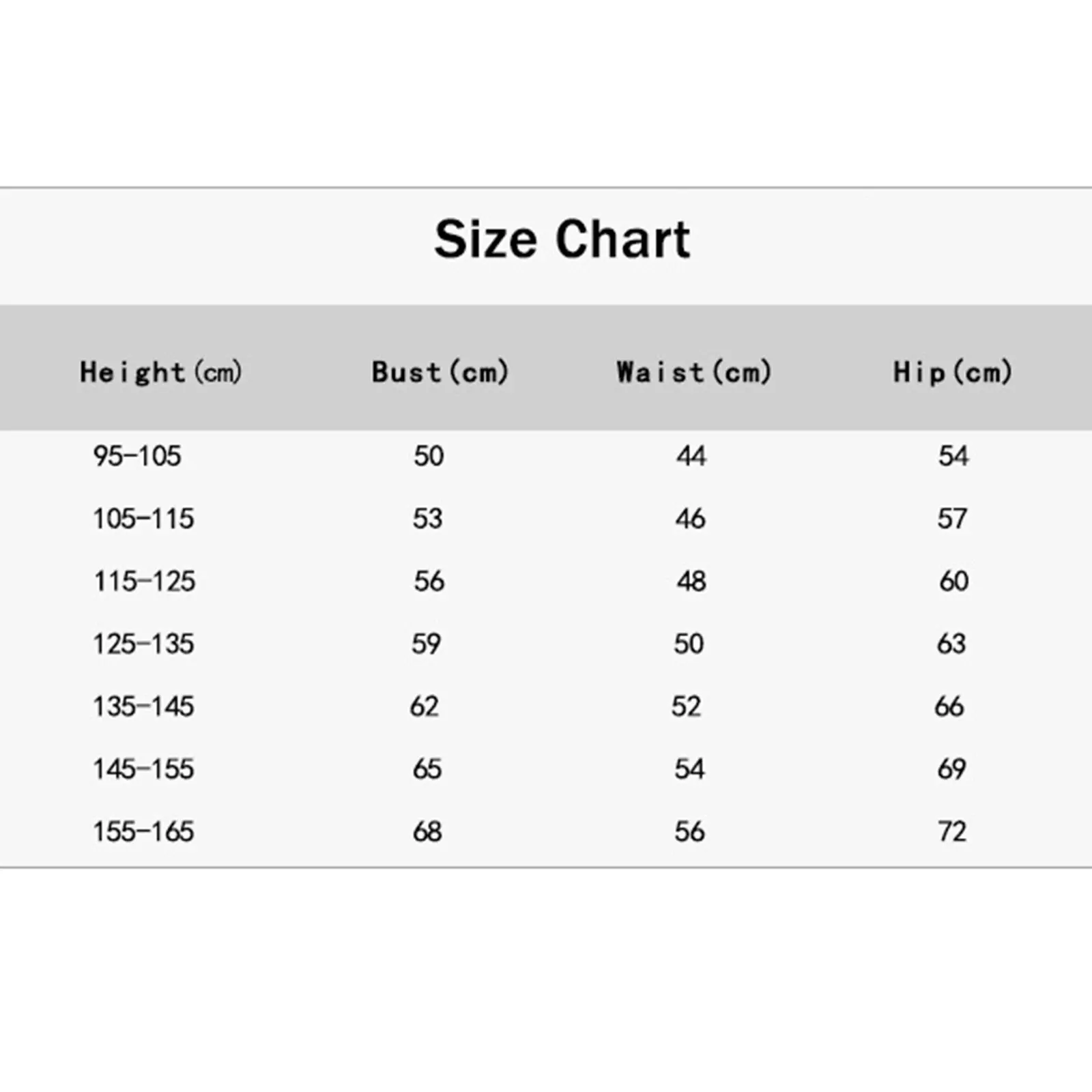Select the 155-165 height row label

click(143, 831)
